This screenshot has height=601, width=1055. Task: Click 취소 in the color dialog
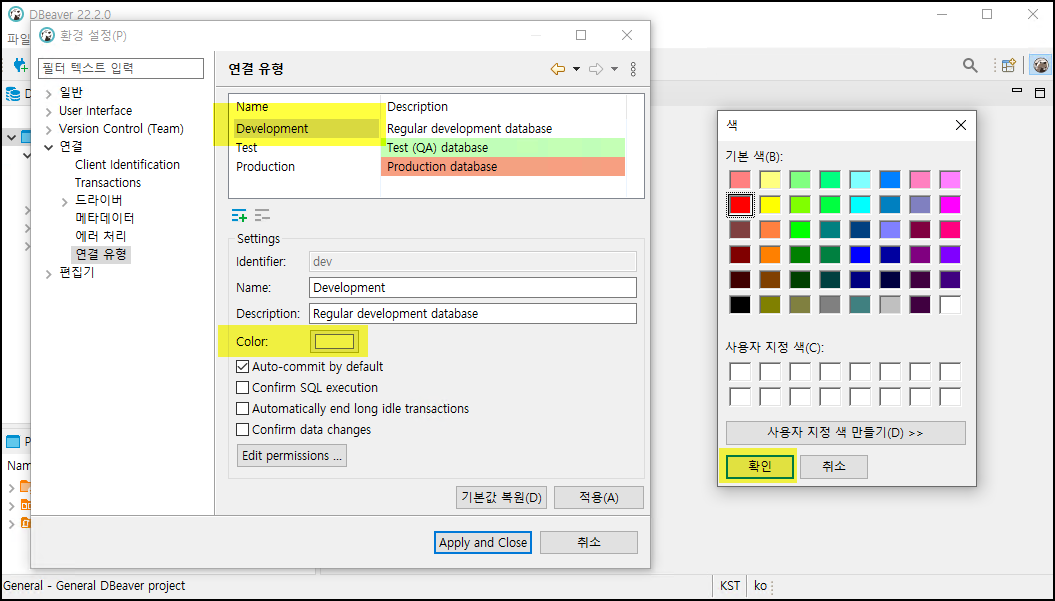point(834,466)
